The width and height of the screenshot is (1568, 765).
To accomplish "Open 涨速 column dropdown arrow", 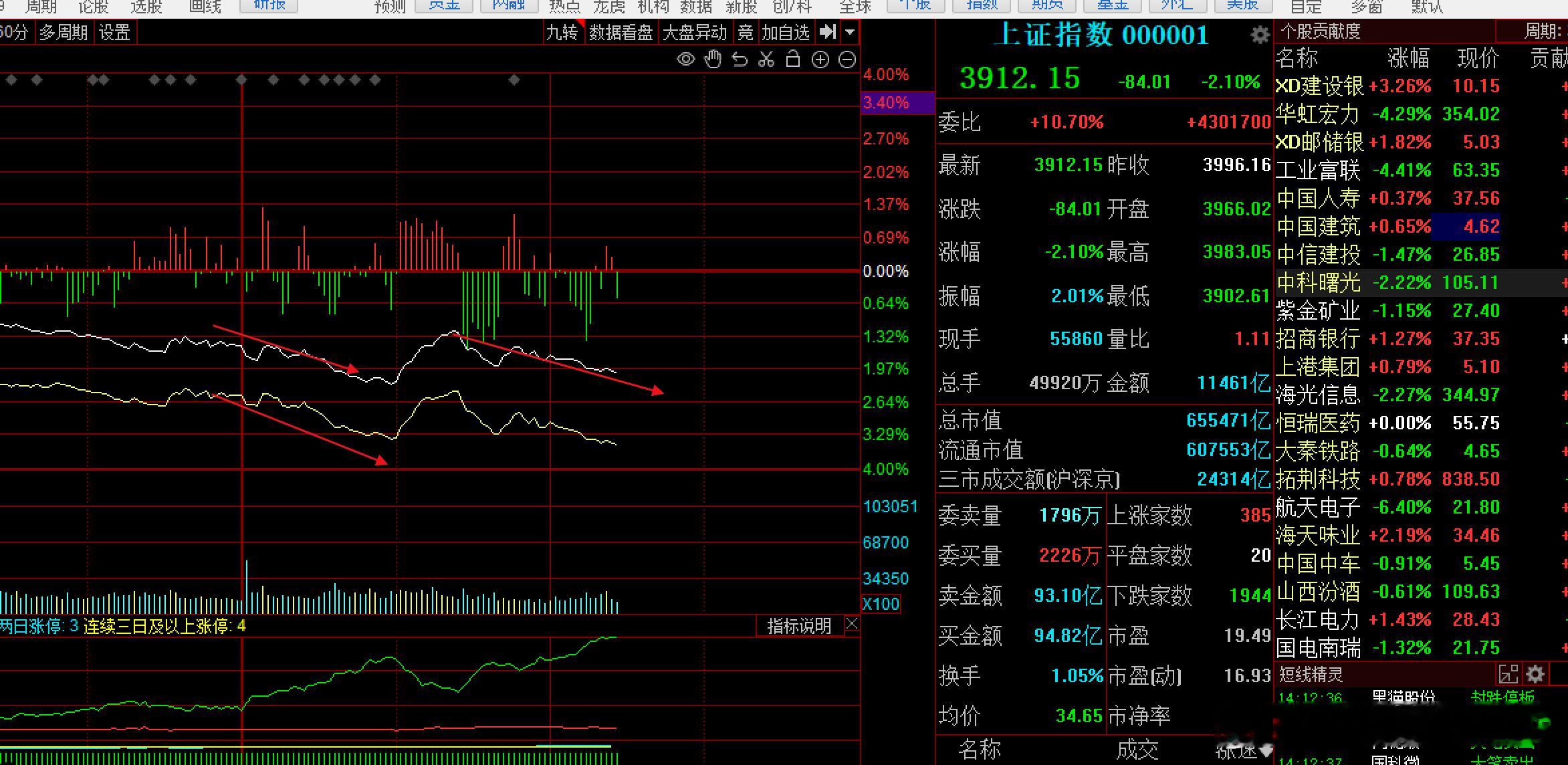I will pos(1265,751).
